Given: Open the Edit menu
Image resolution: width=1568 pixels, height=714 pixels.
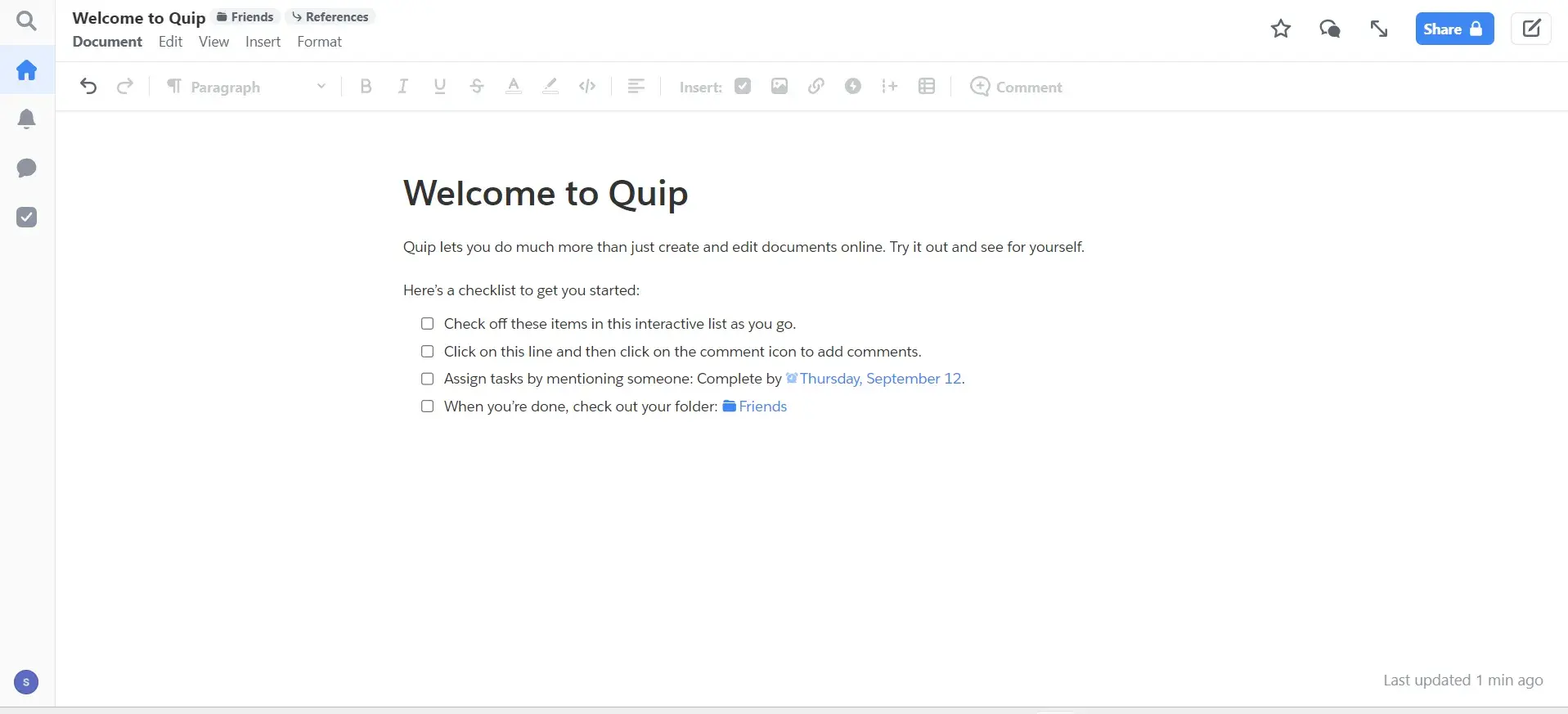Looking at the screenshot, I should [170, 42].
